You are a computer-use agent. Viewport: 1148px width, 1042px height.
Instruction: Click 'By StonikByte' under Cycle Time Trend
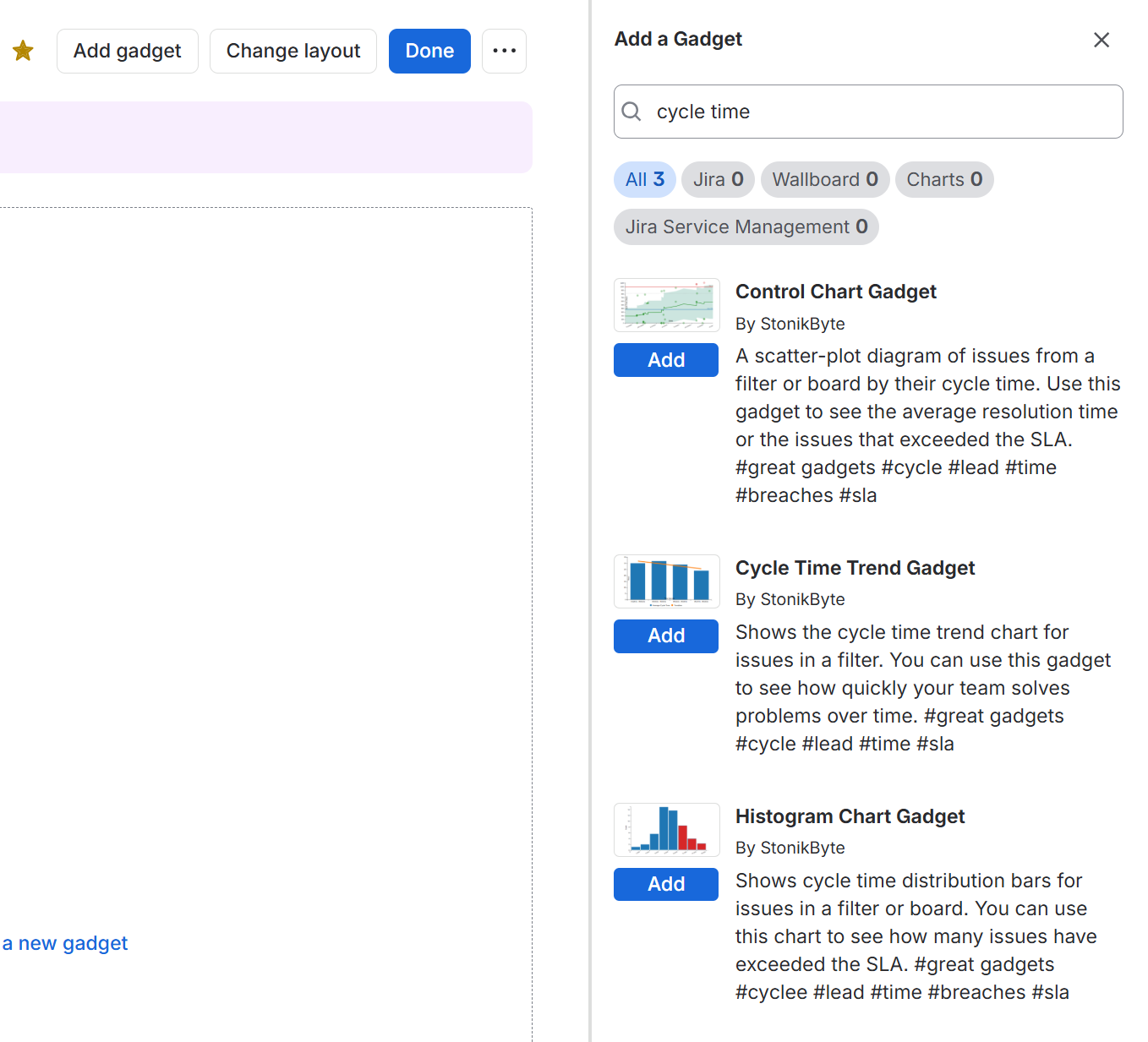click(x=790, y=599)
